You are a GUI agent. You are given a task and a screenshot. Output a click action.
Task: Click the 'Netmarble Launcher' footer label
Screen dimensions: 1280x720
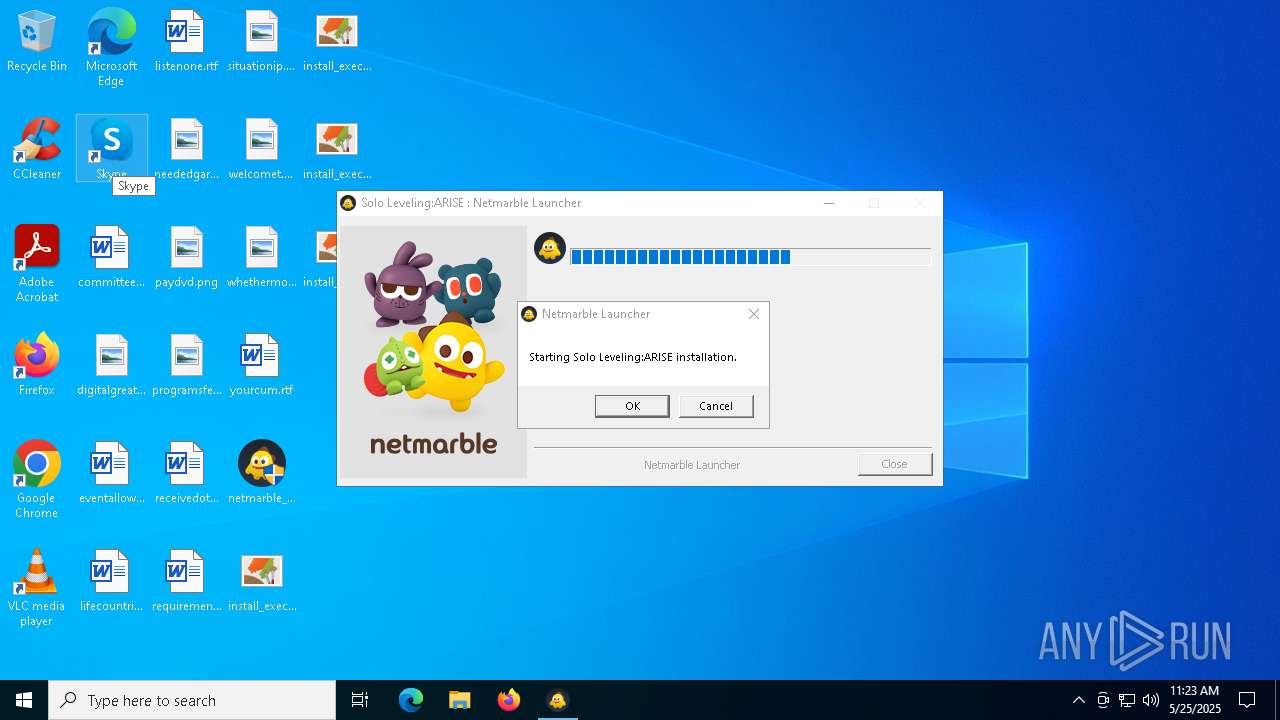692,465
